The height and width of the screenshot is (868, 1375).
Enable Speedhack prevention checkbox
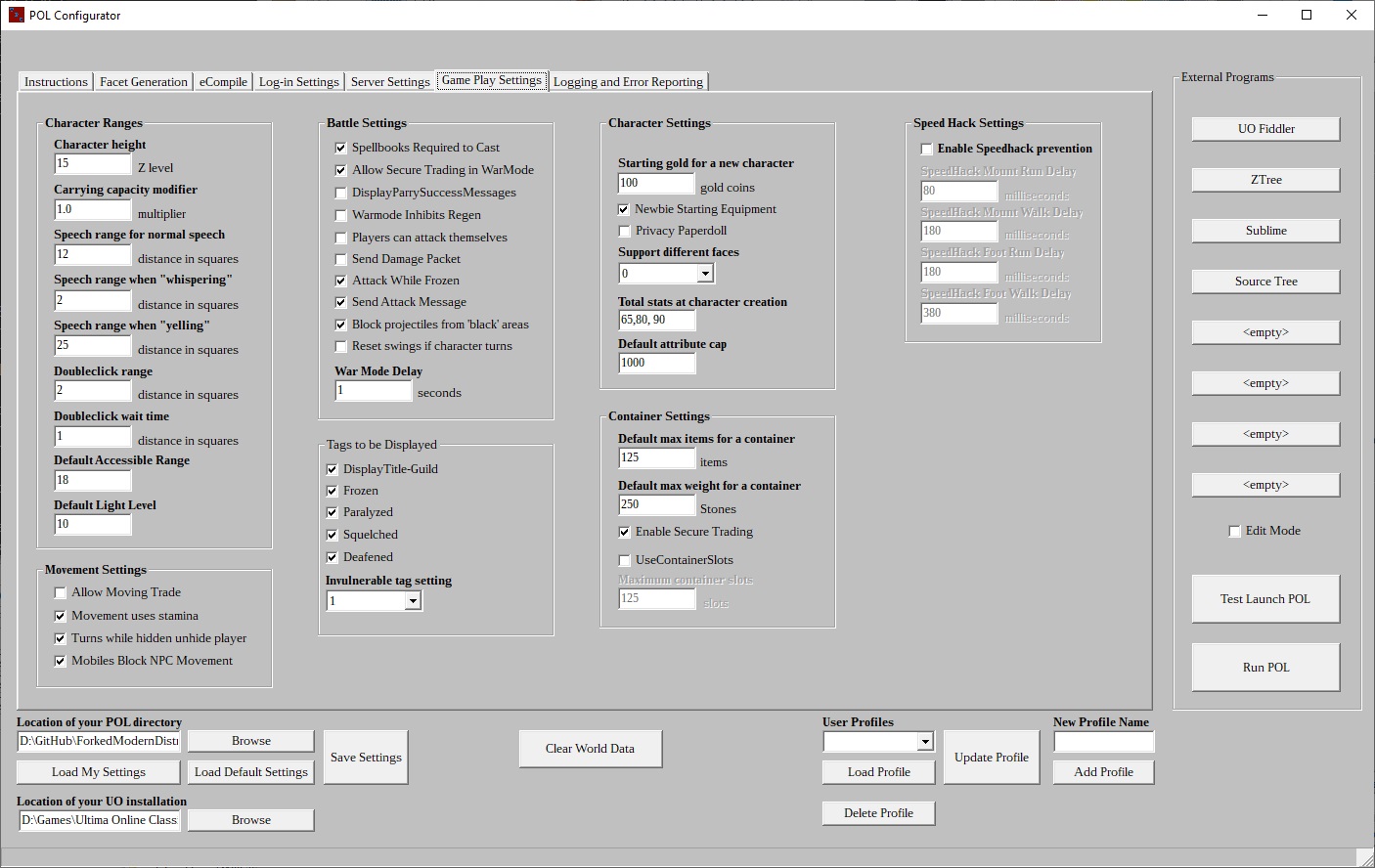tap(926, 150)
